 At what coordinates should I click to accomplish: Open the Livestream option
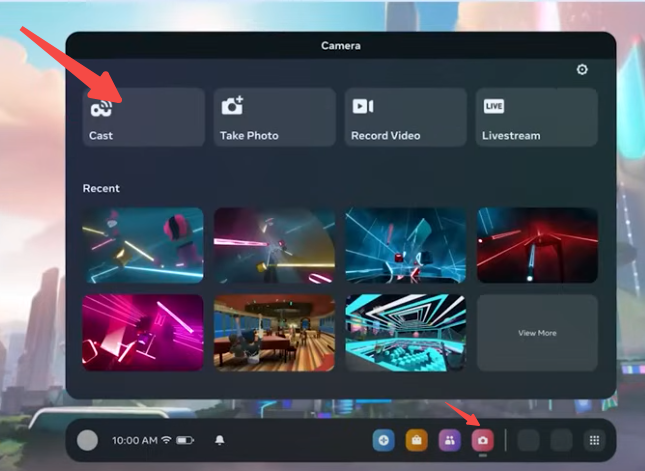536,117
